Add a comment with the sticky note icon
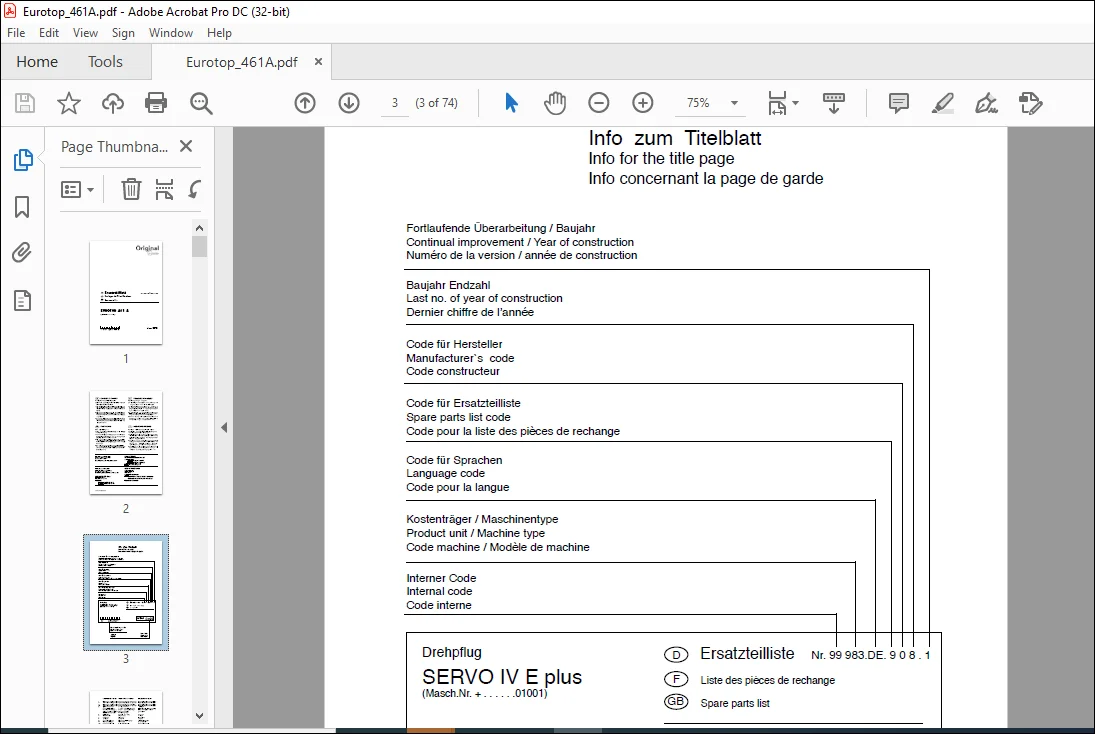 [899, 103]
